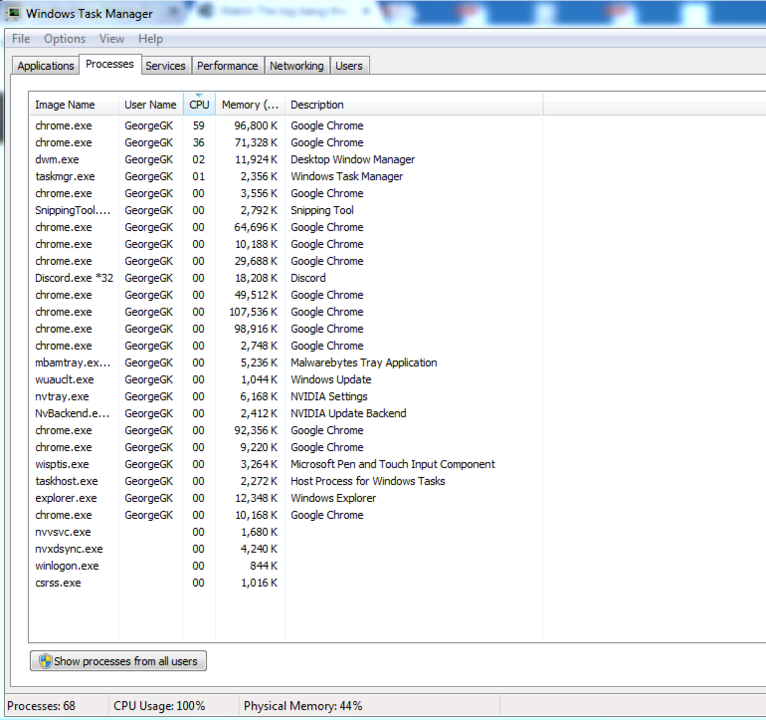Click chrome.exe row with 64,696 K memory
766x720 pixels.
pyautogui.click(x=286, y=227)
